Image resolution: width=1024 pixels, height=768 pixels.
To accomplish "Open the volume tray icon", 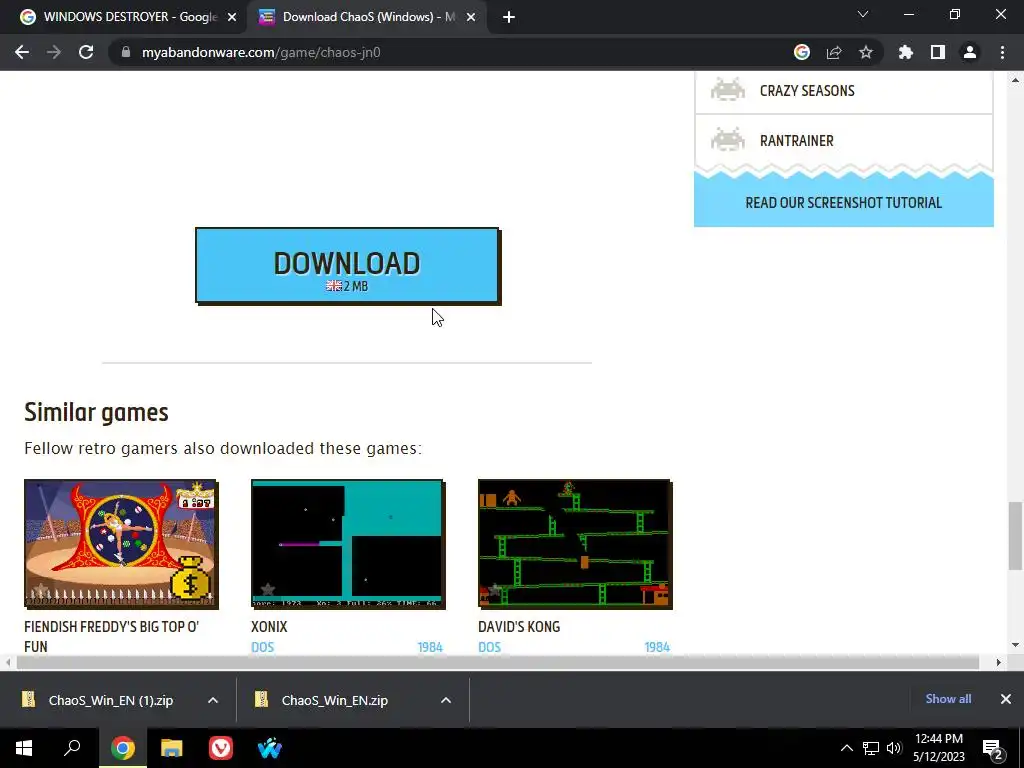I will [894, 748].
